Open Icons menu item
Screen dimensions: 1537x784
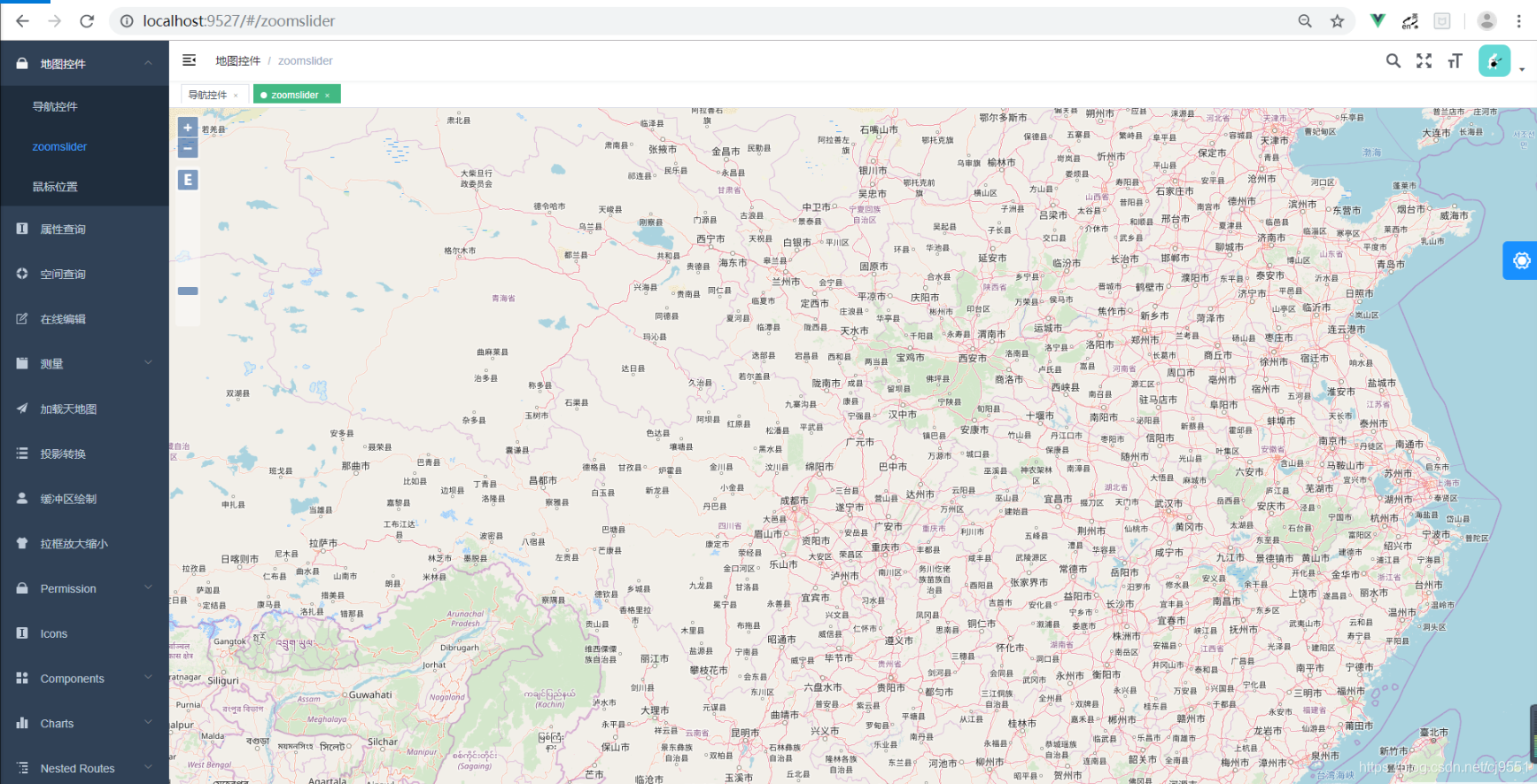[84, 633]
